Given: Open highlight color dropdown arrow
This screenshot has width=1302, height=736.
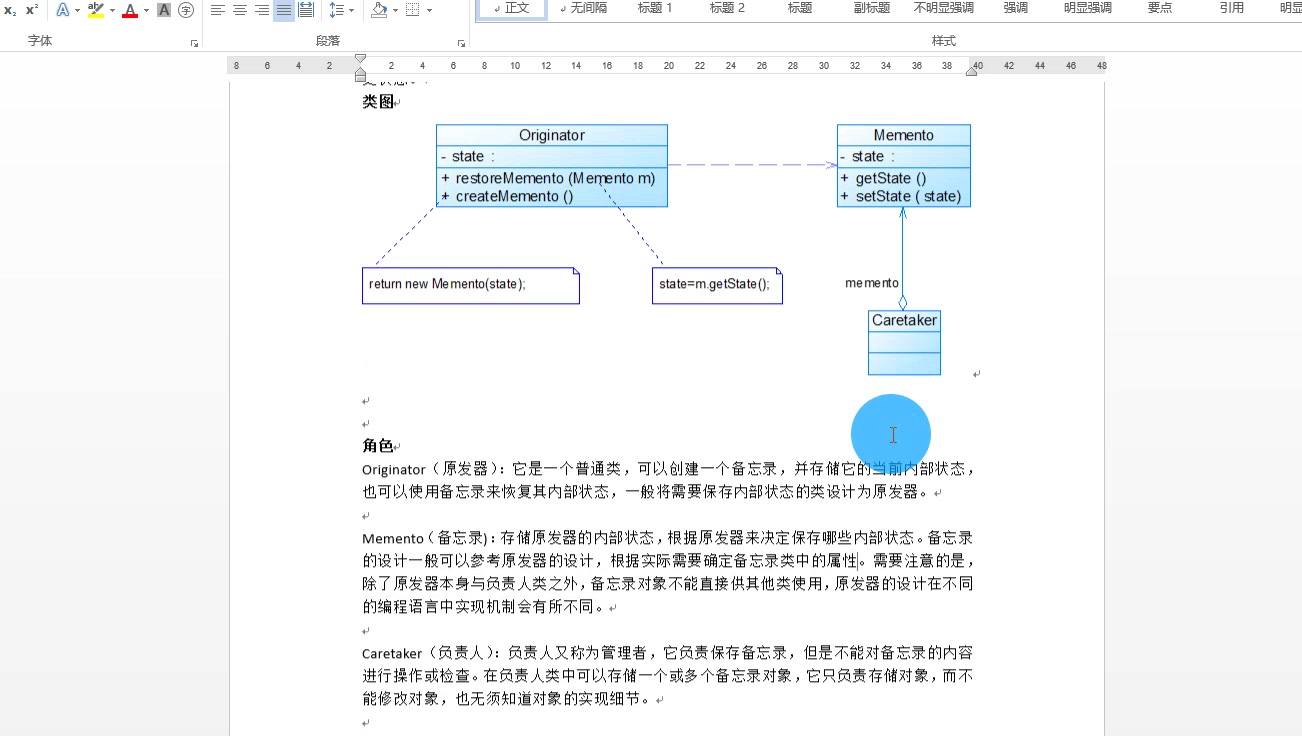Looking at the screenshot, I should click(x=112, y=10).
